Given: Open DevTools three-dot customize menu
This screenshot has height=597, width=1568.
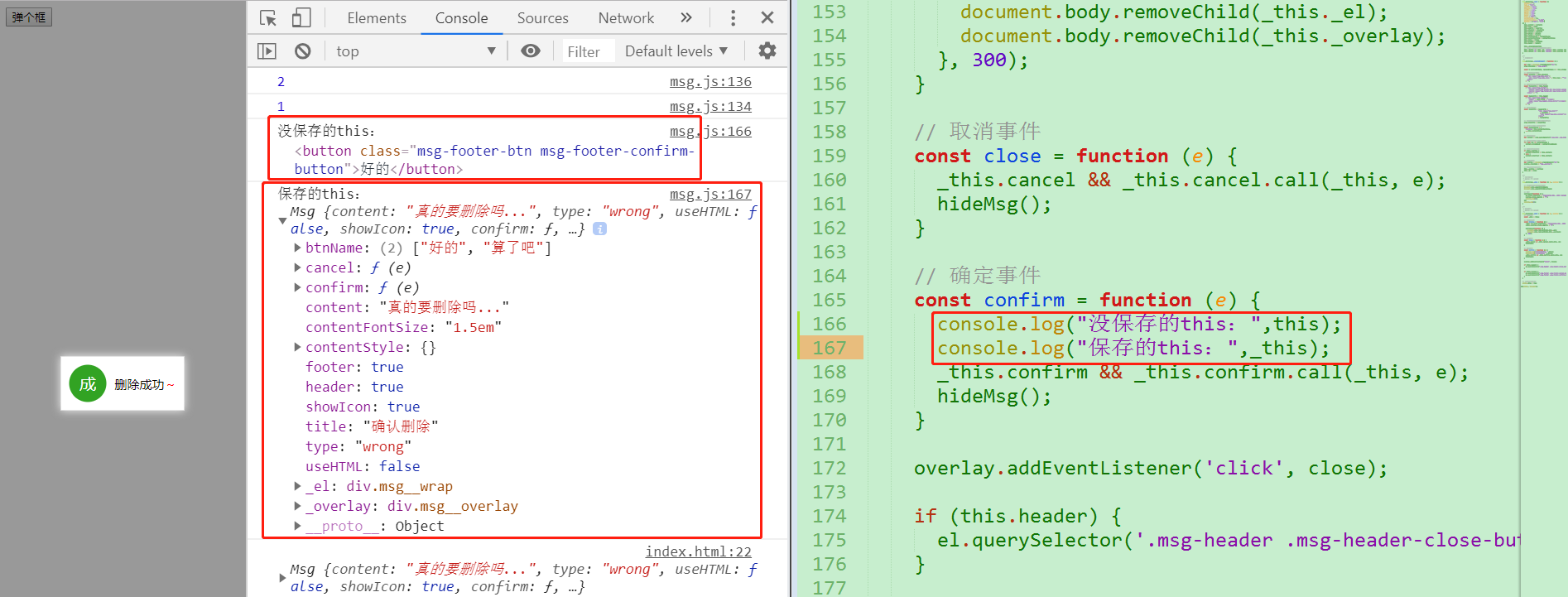Looking at the screenshot, I should (733, 18).
